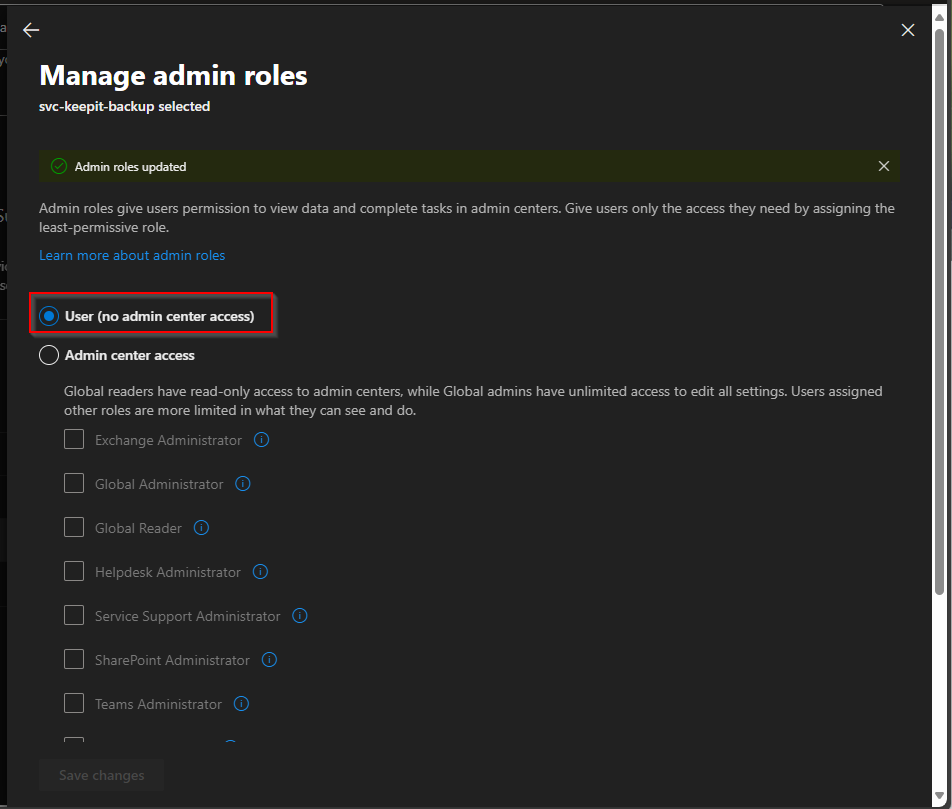Toggle the SharePoint Administrator checkbox
This screenshot has height=809, width=952.
pos(74,660)
